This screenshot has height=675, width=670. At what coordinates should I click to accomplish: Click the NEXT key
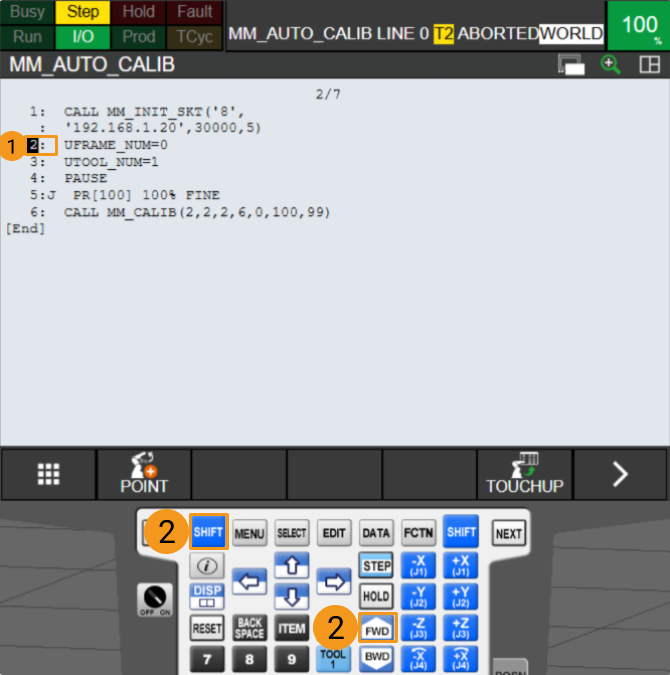509,534
